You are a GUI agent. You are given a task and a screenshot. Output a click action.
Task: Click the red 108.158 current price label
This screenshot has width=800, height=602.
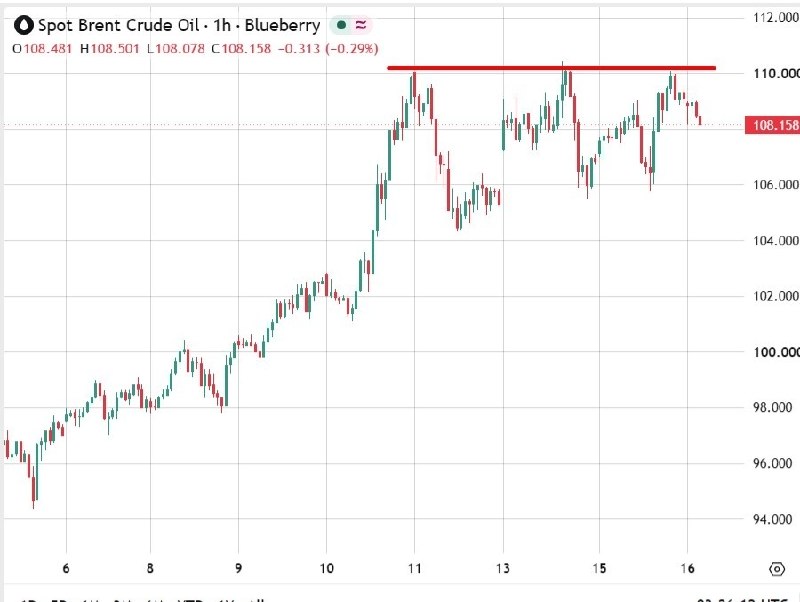pos(772,125)
